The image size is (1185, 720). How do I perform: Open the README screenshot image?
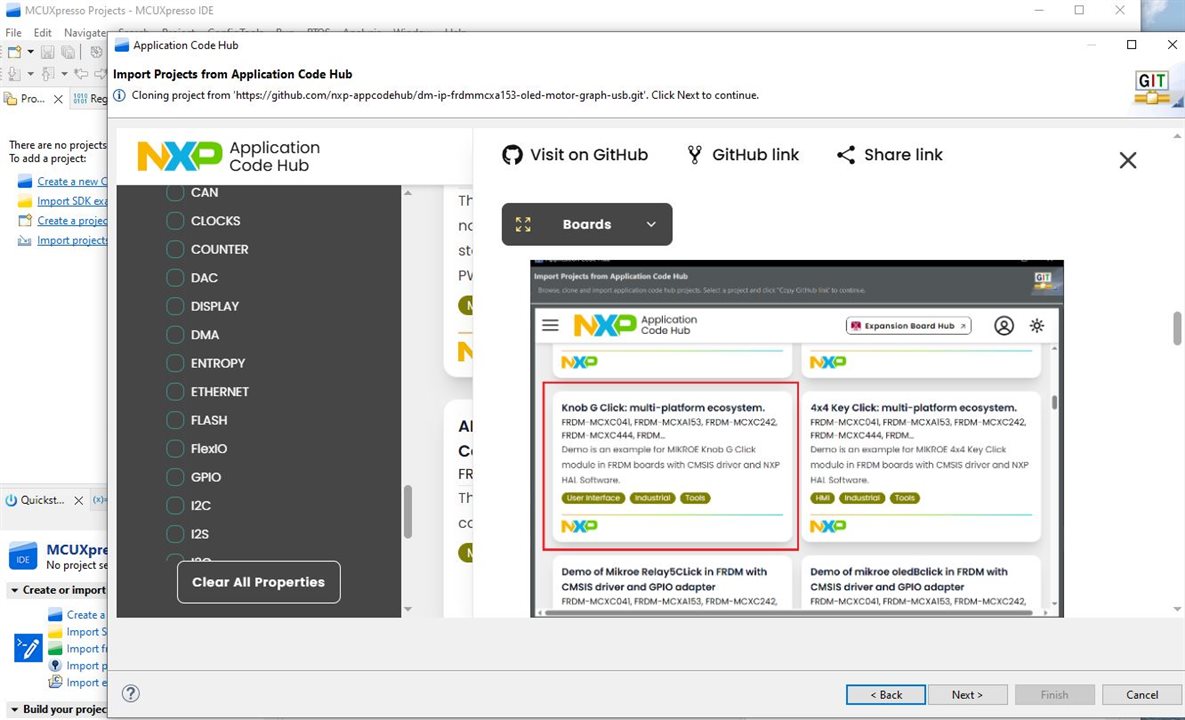coord(797,439)
